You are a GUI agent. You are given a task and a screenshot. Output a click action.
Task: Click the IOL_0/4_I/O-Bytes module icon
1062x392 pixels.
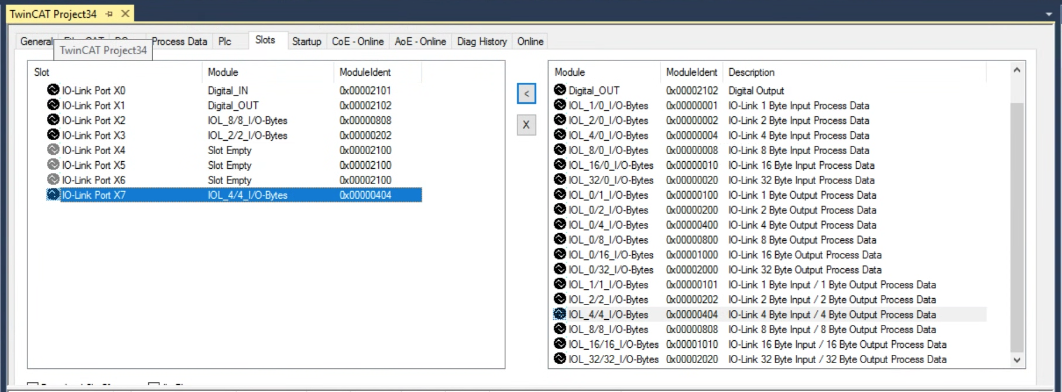[x=559, y=225]
